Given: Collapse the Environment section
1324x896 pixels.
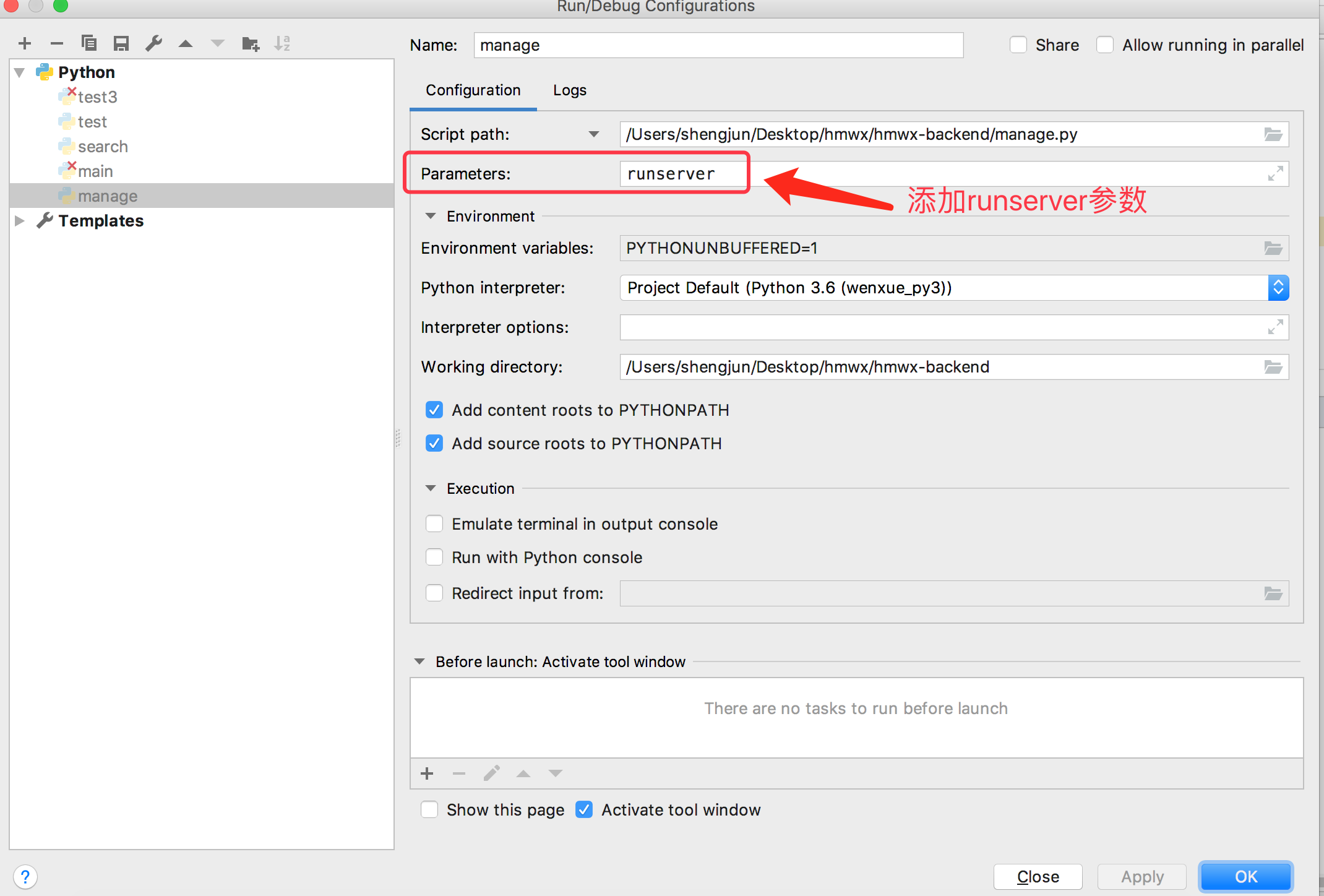Looking at the screenshot, I should click(x=431, y=216).
